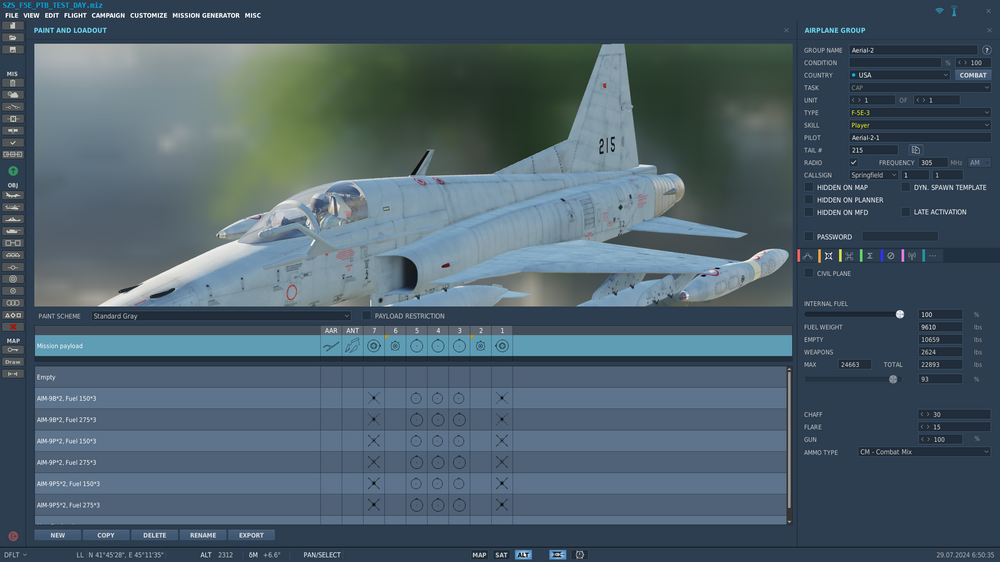The image size is (1000, 562).
Task: Adjust the total weight percentage slider
Action: [893, 380]
